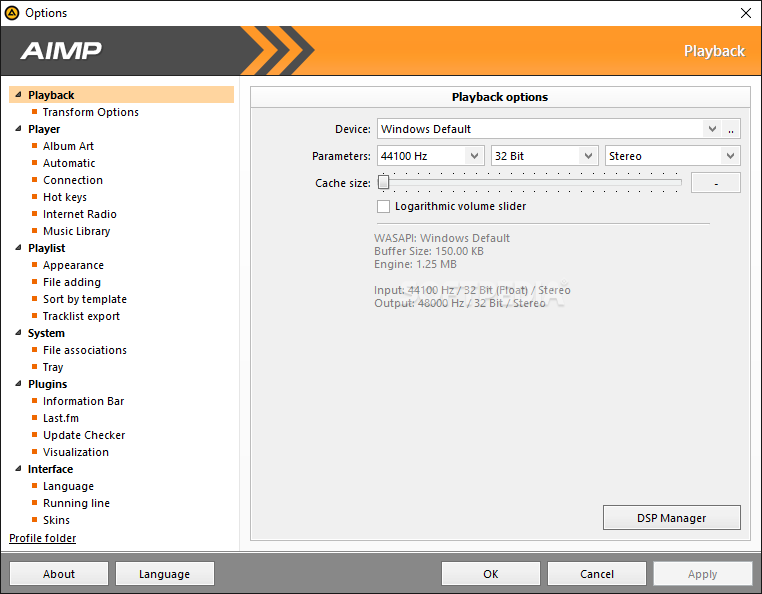
Task: Click the 'Engine: 1.25 MB' text
Action: 415,264
